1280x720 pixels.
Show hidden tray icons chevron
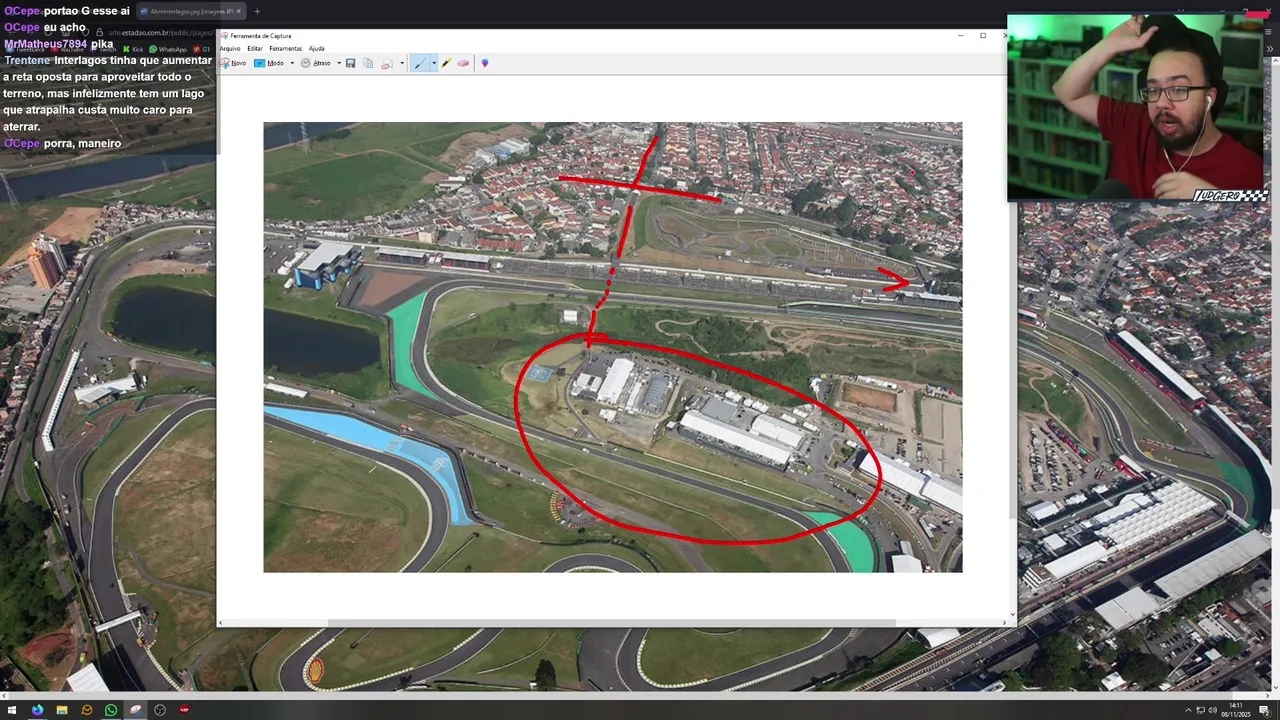[x=1188, y=710]
